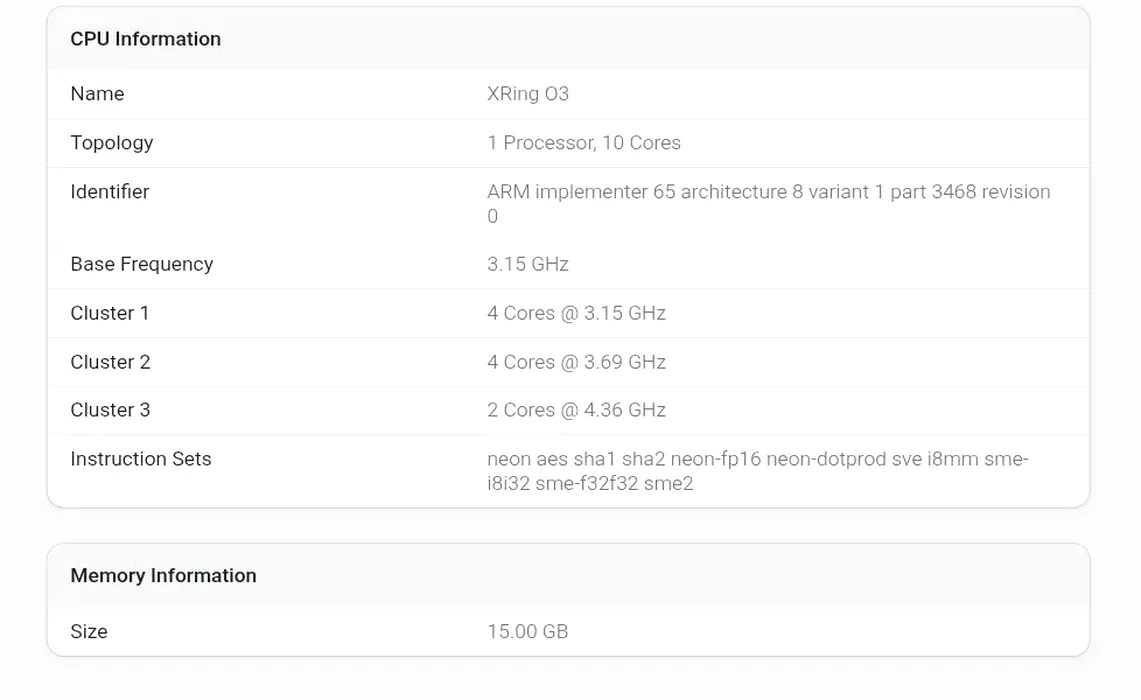The height and width of the screenshot is (700, 1141).
Task: Click the Cluster 1 label
Action: tap(110, 313)
